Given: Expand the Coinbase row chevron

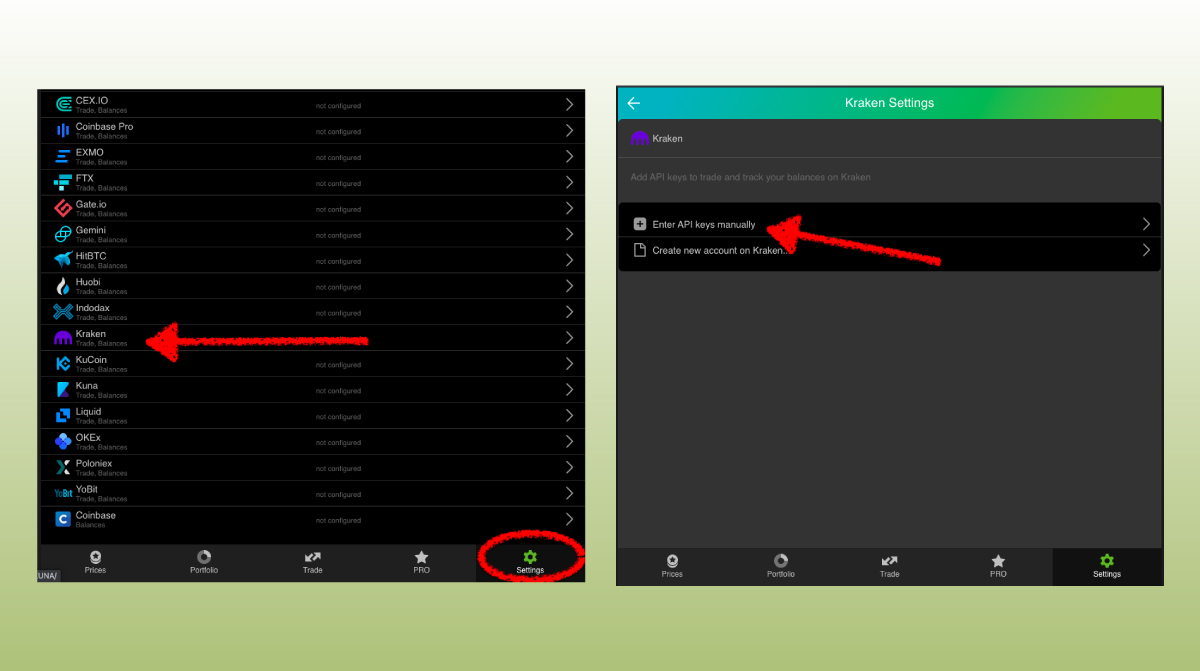Looking at the screenshot, I should coord(569,519).
